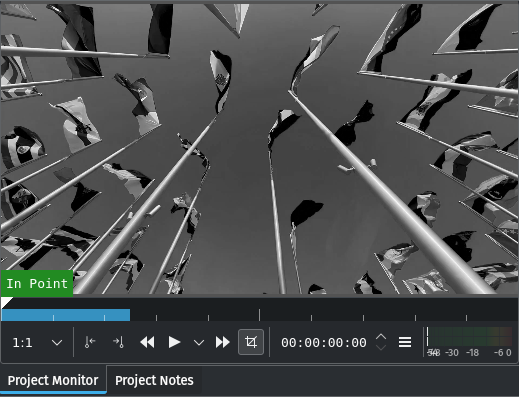519x397 pixels.
Task: Fast forward with the double-right arrow
Action: [x=223, y=342]
